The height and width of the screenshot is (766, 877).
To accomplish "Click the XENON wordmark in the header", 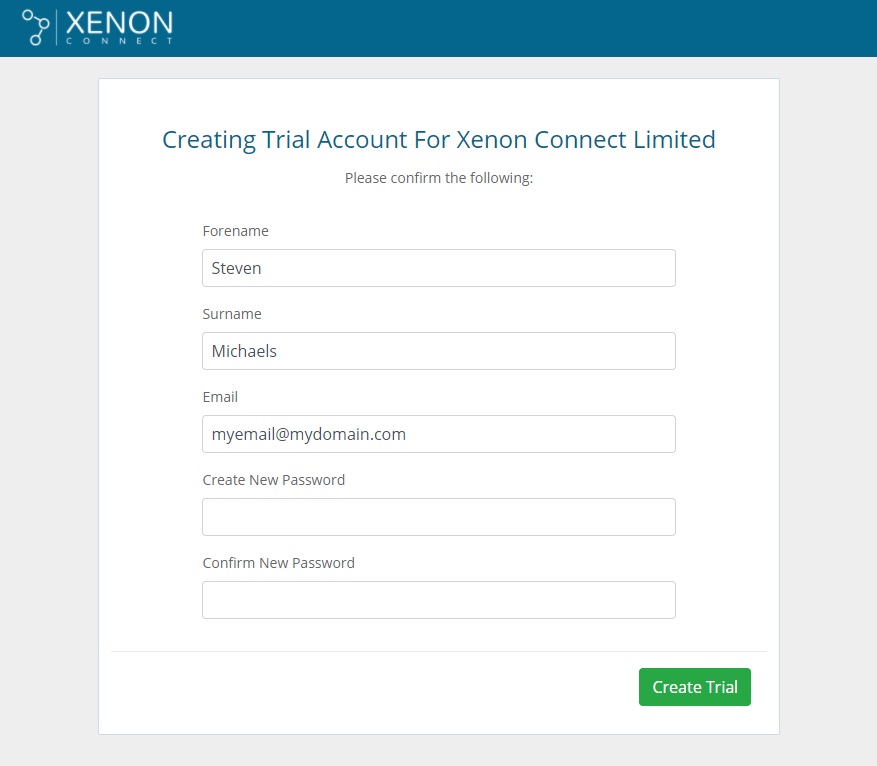I will point(118,22).
